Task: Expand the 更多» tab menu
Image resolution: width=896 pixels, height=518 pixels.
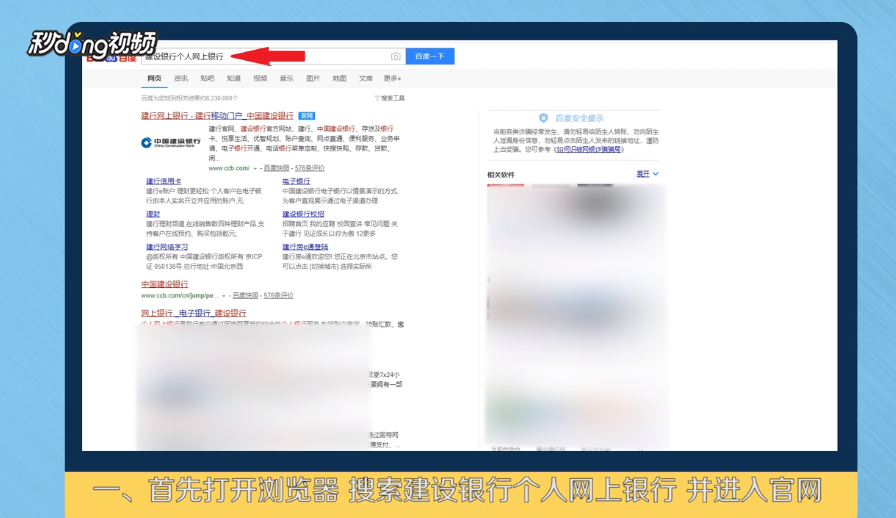Action: pos(392,78)
